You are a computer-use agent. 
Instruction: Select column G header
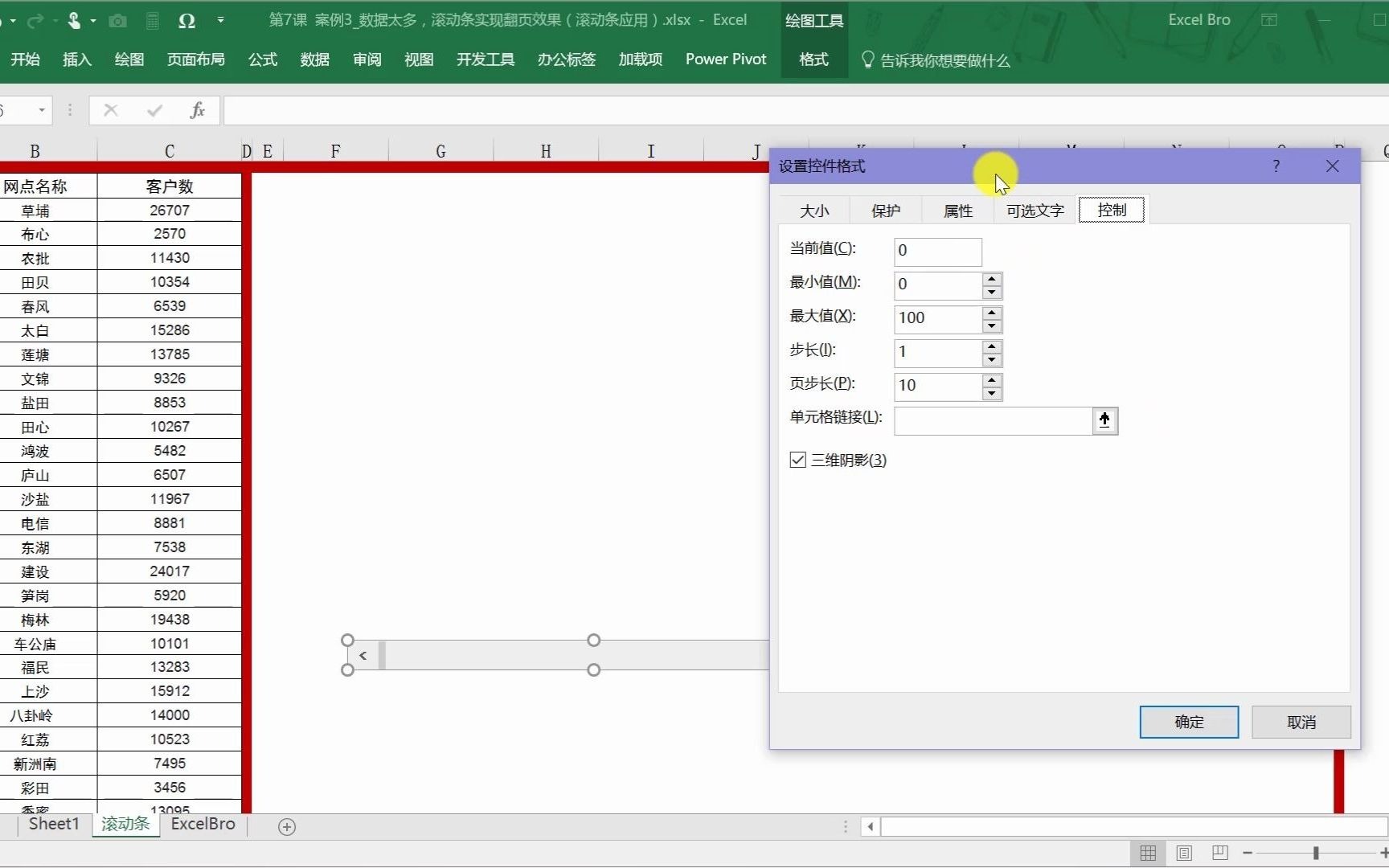point(440,151)
